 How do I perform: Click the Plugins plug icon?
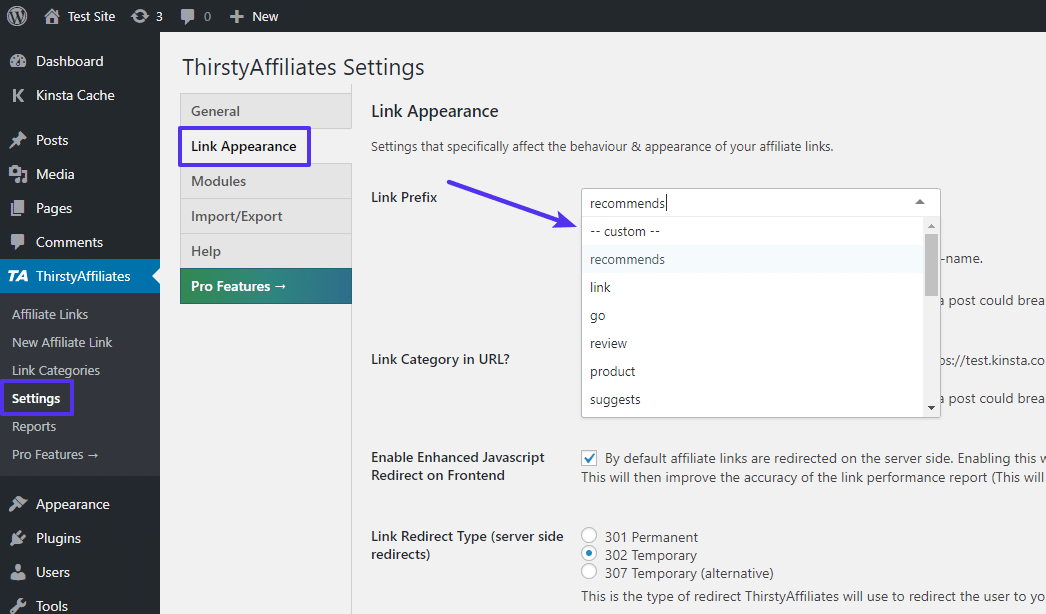click(18, 539)
